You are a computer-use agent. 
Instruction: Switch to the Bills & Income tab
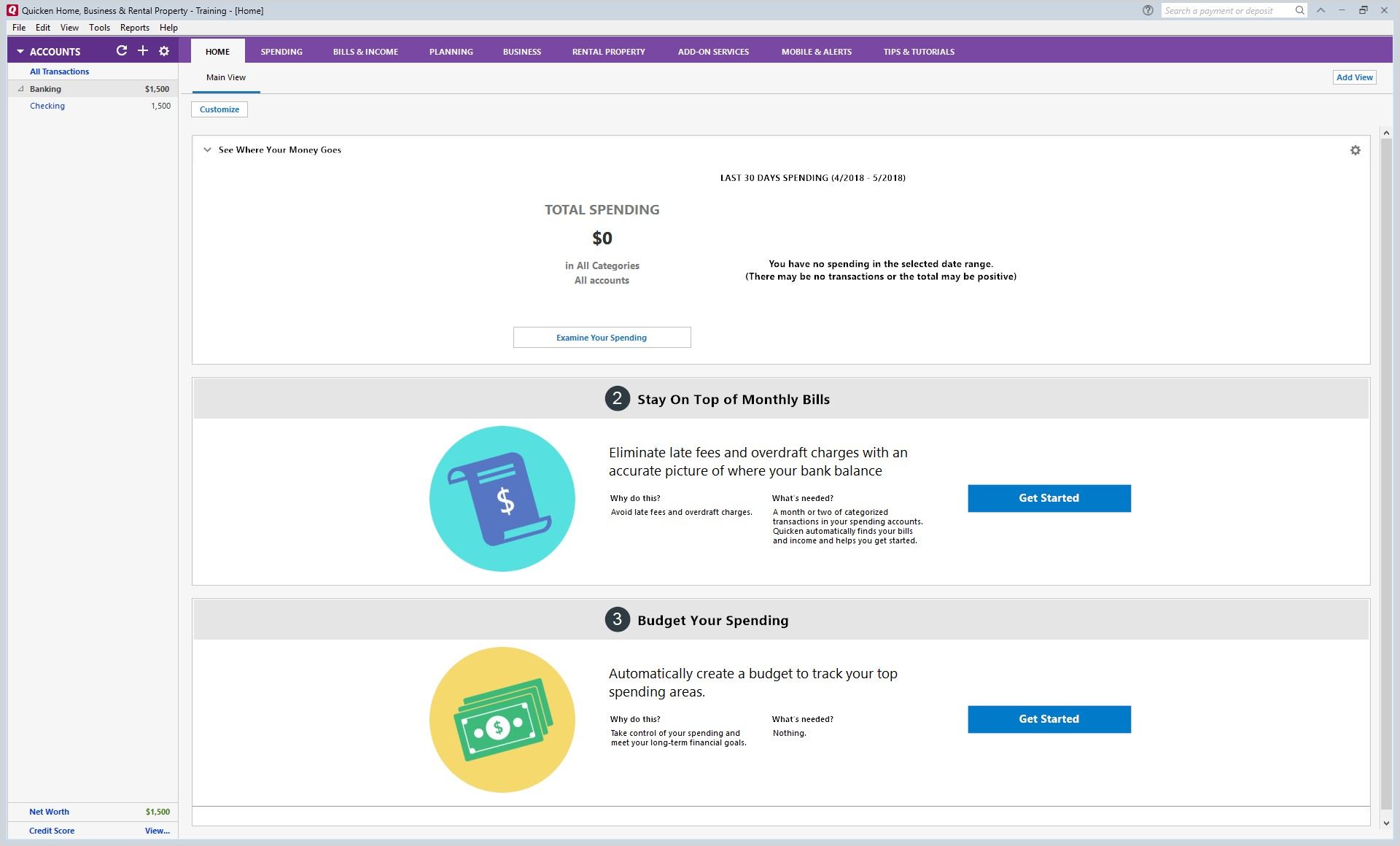click(x=365, y=52)
